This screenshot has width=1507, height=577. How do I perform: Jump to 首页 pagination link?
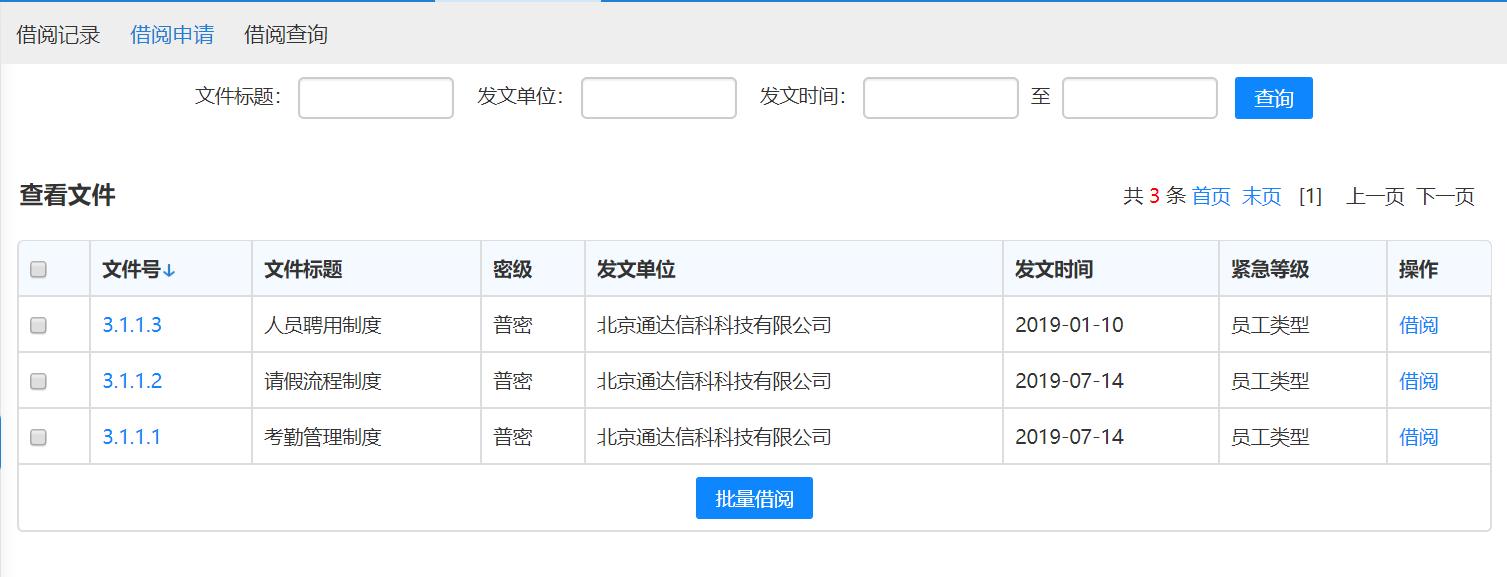tap(1211, 196)
